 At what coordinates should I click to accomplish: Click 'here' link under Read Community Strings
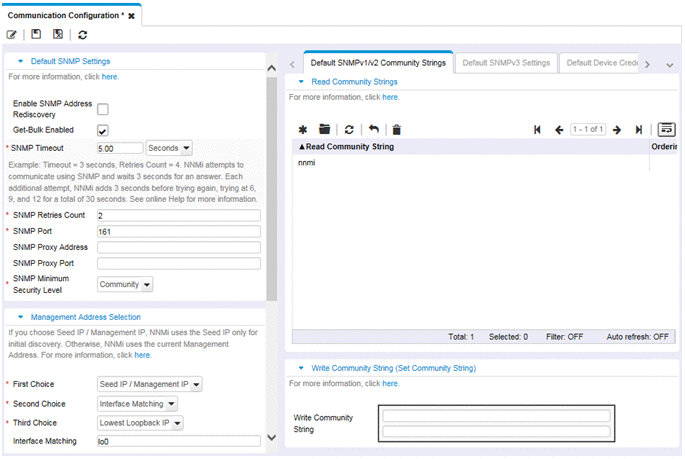click(x=390, y=97)
